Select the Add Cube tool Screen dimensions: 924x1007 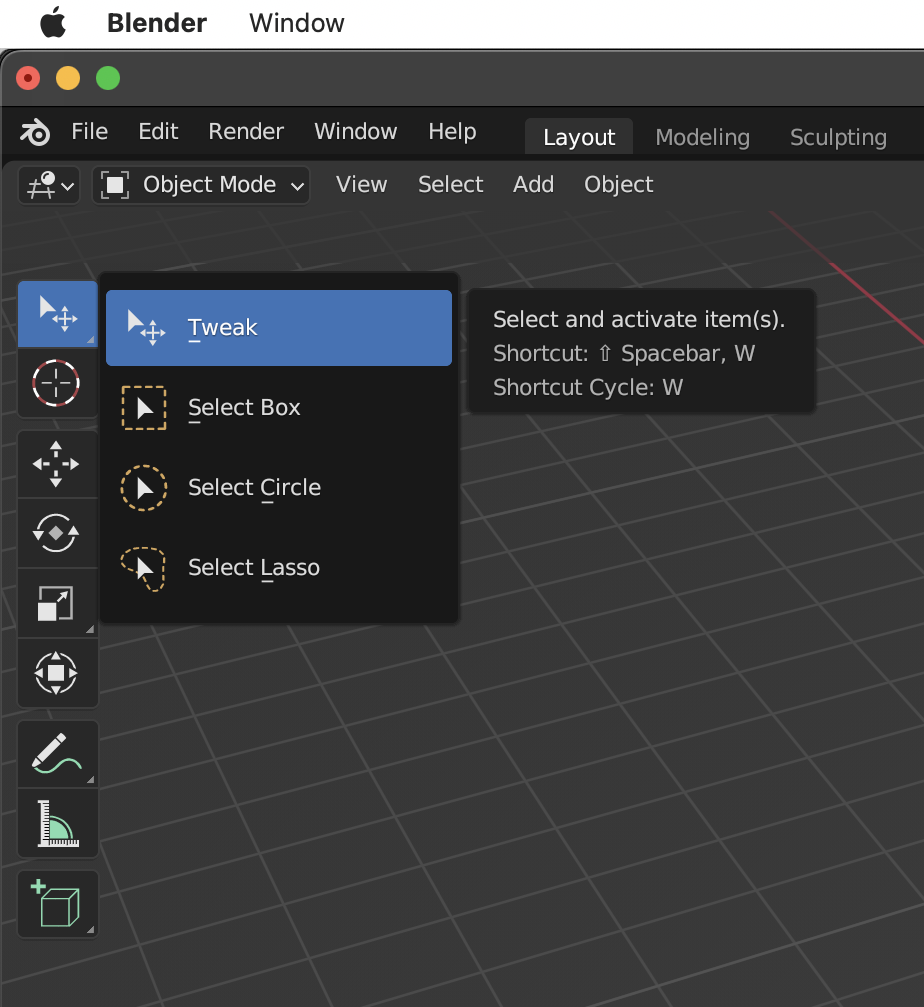(57, 903)
